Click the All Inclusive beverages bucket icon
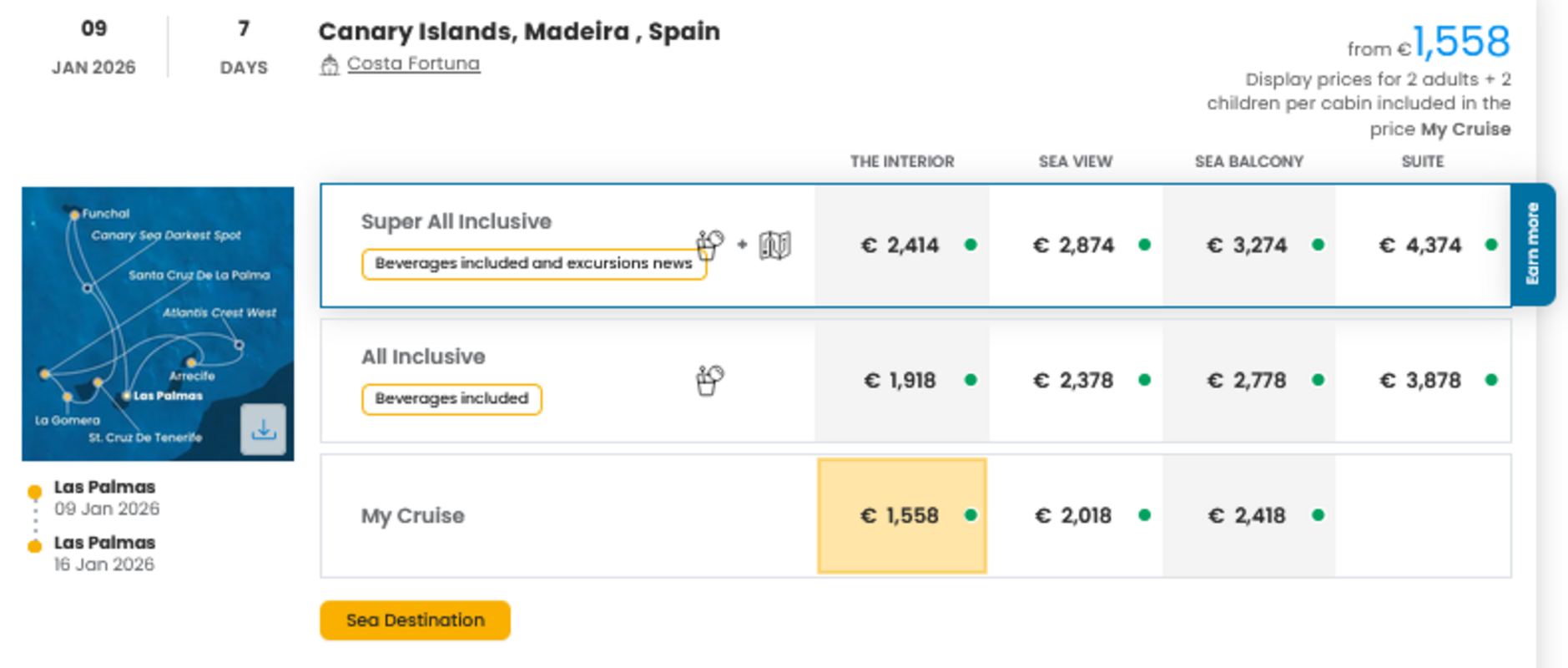The height and width of the screenshot is (668, 1568). coord(709,381)
